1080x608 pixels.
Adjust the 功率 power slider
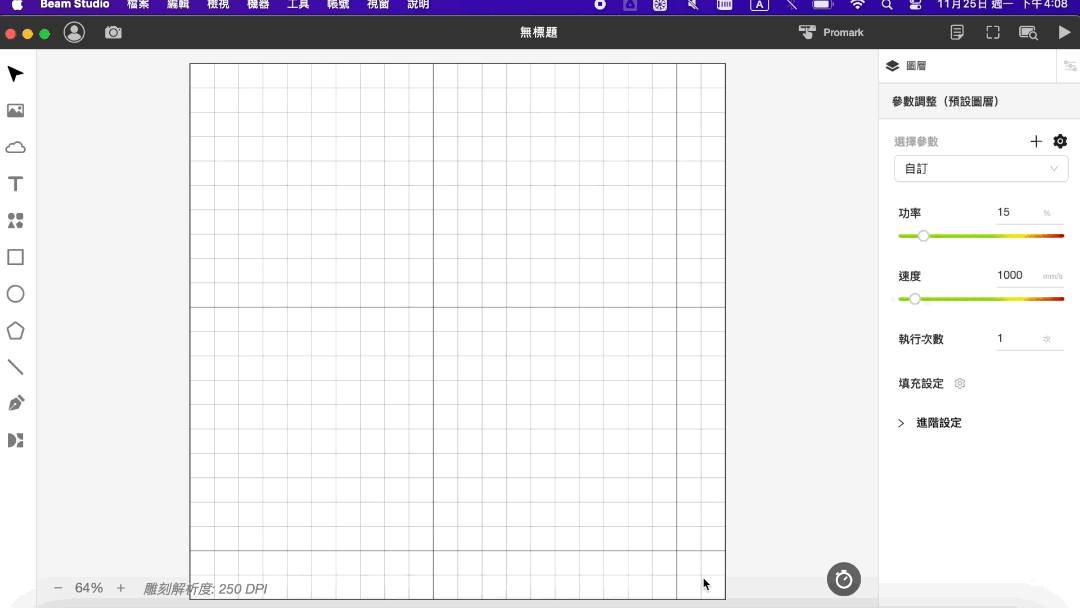tap(981, 236)
